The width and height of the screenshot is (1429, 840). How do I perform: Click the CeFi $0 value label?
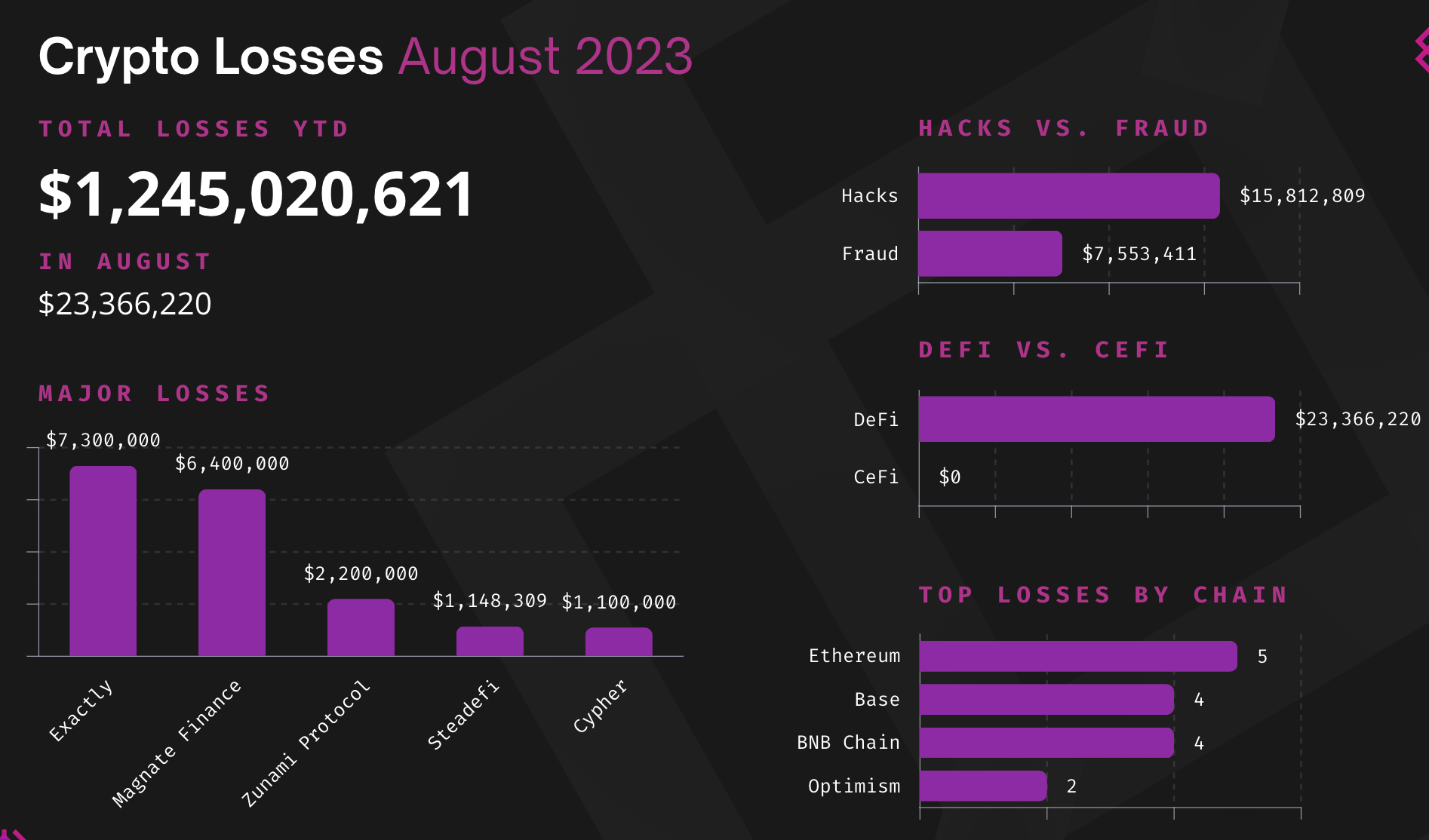[x=950, y=477]
